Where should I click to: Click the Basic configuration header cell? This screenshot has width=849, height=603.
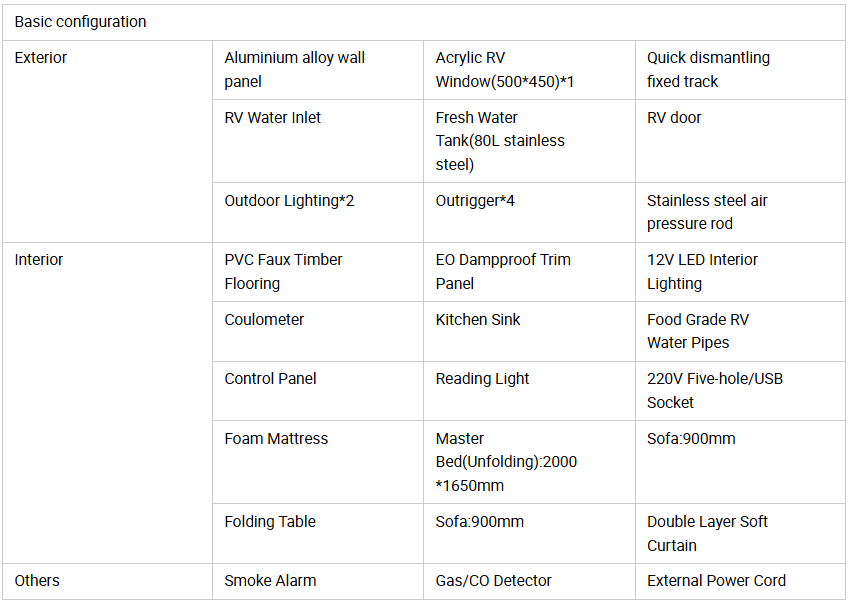[x=423, y=22]
